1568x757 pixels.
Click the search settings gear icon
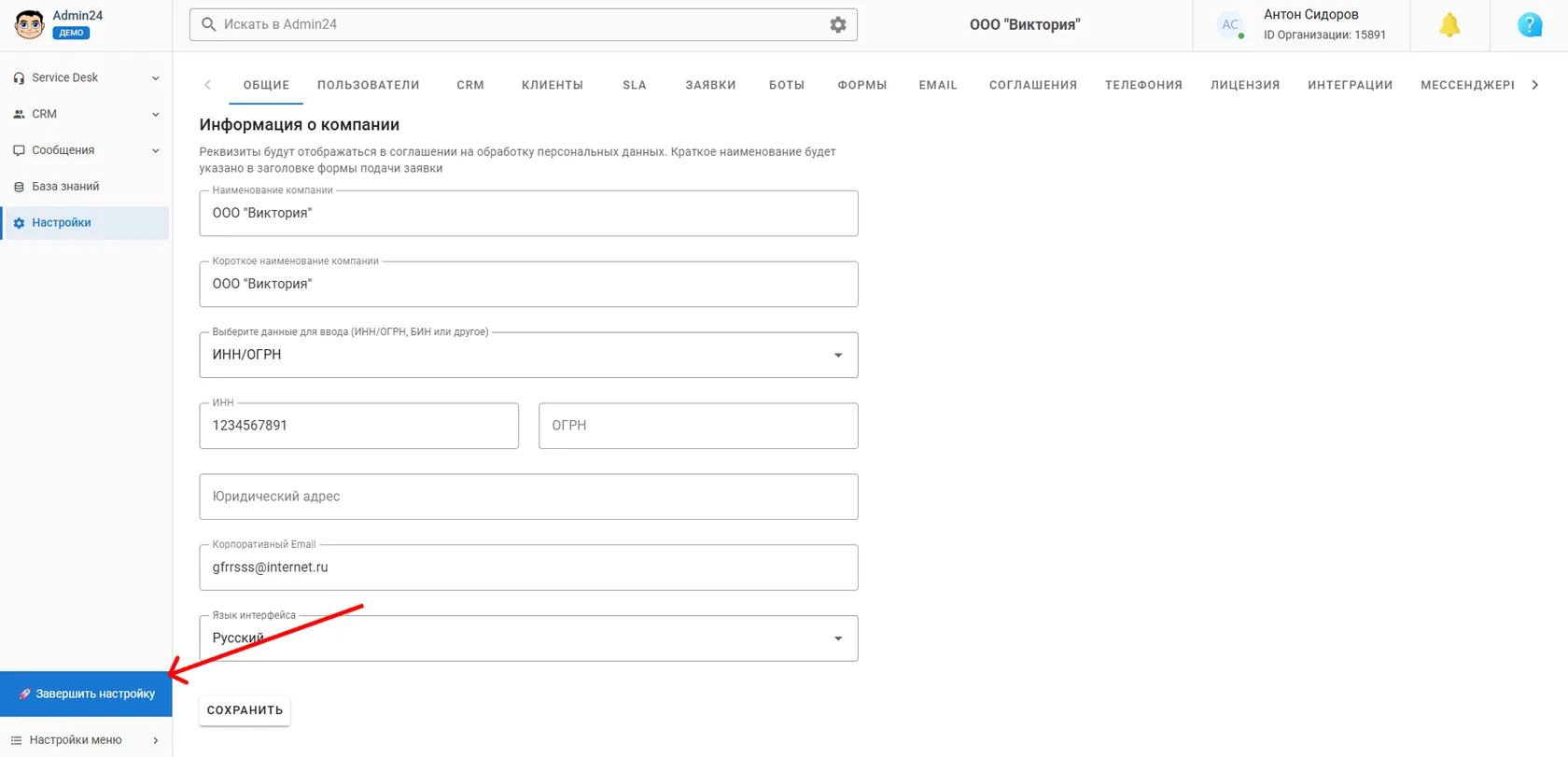pos(838,25)
